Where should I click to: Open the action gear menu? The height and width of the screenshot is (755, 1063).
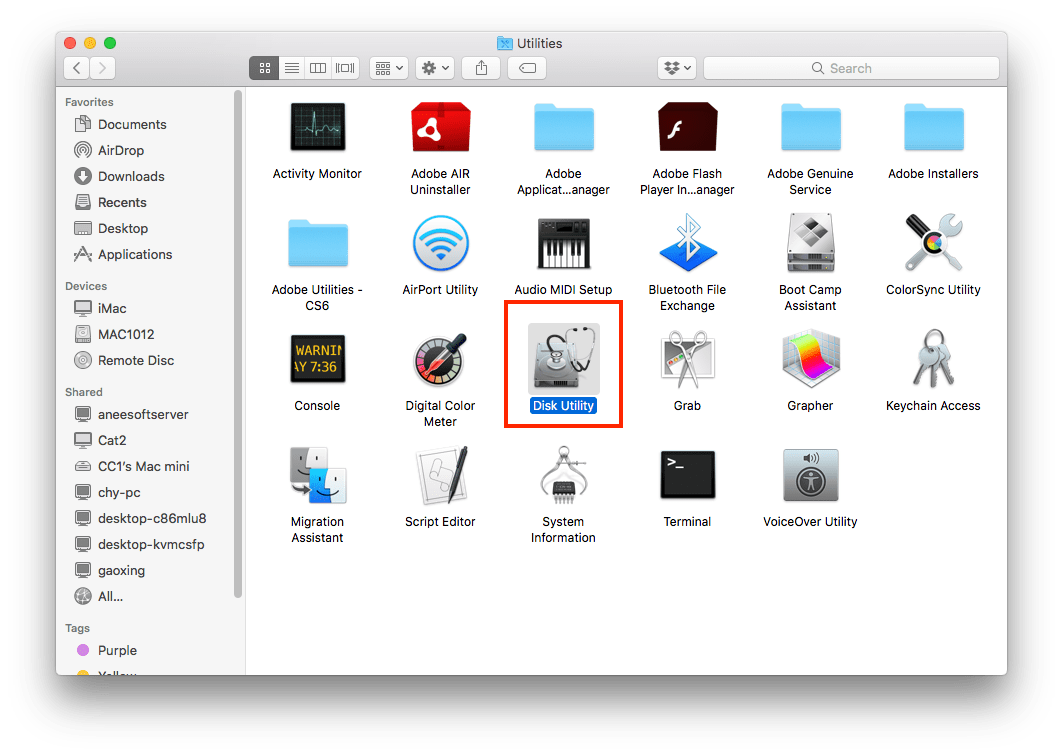434,67
